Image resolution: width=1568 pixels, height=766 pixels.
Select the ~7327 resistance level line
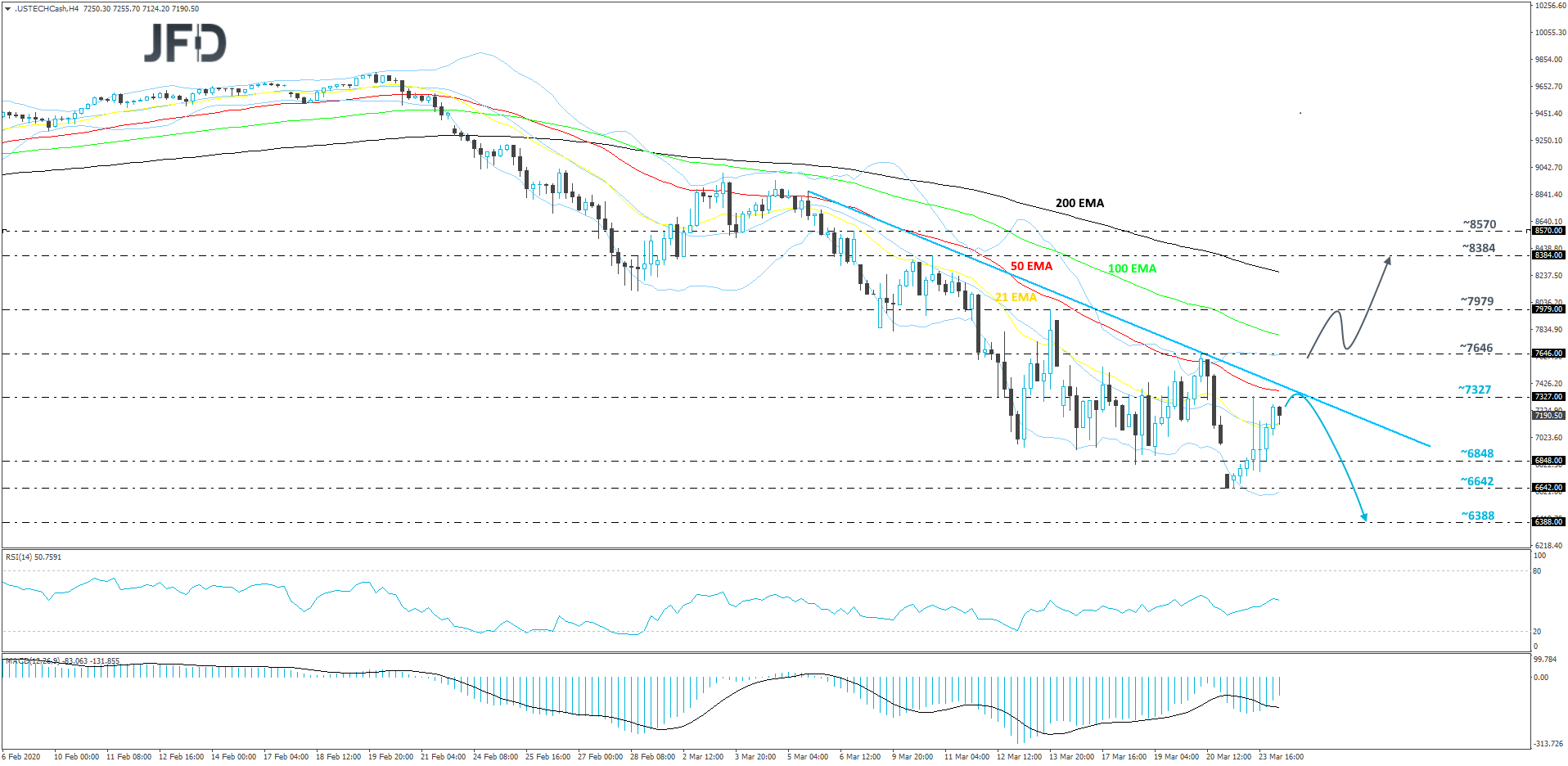(x=818, y=398)
